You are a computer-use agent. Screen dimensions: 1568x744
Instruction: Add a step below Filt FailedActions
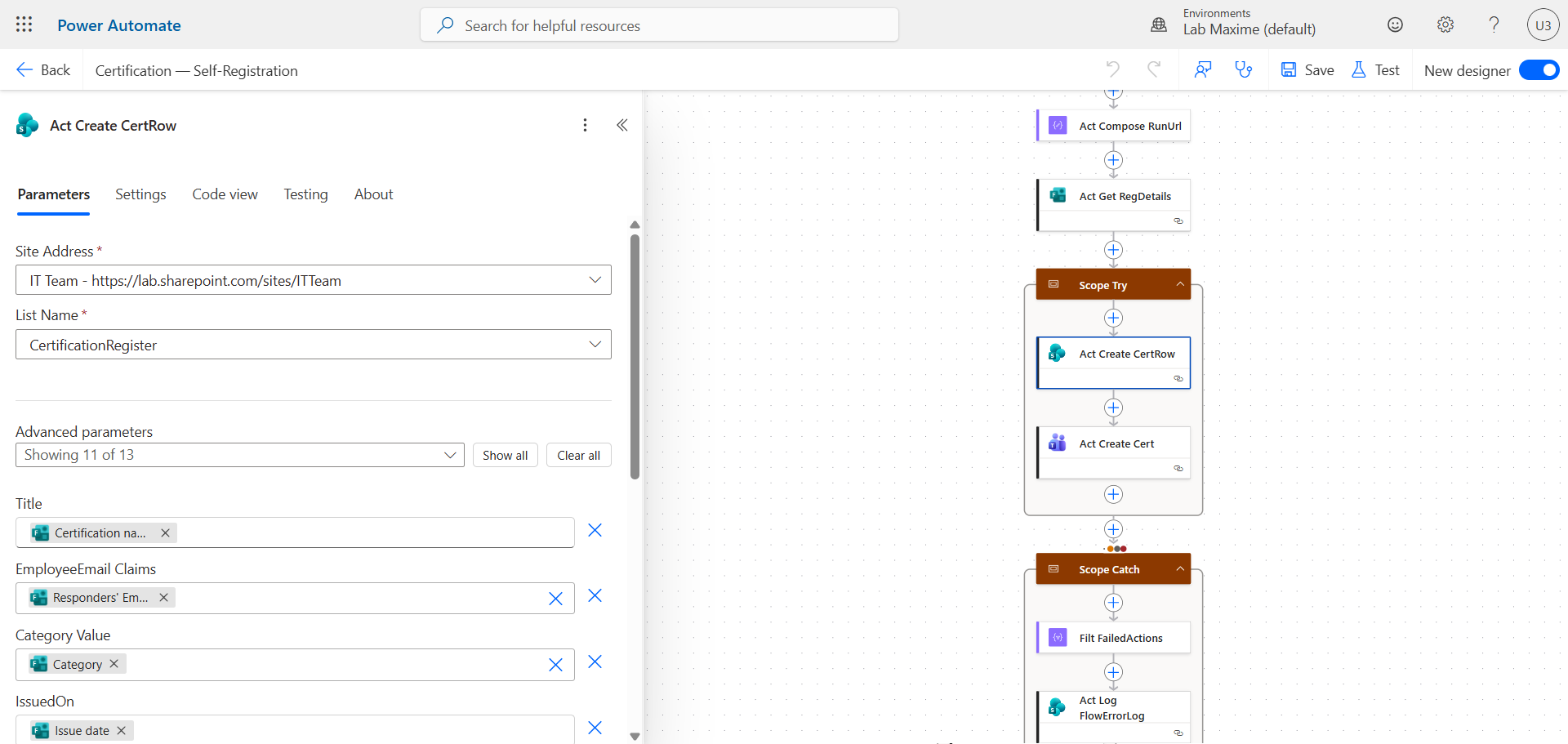coord(1113,672)
